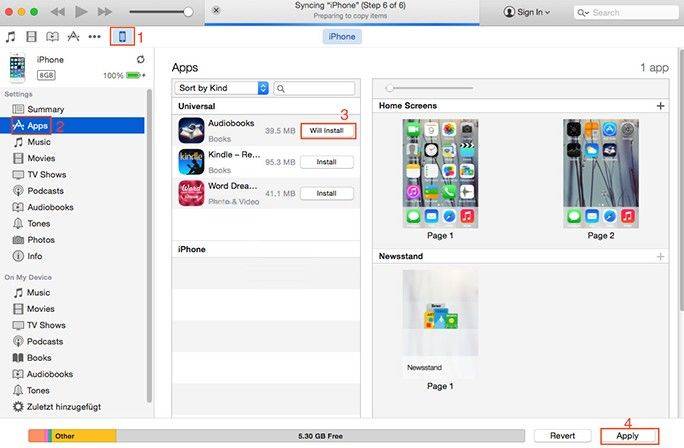This screenshot has width=684, height=448.
Task: Click the Word Dream app icon
Action: tap(191, 193)
